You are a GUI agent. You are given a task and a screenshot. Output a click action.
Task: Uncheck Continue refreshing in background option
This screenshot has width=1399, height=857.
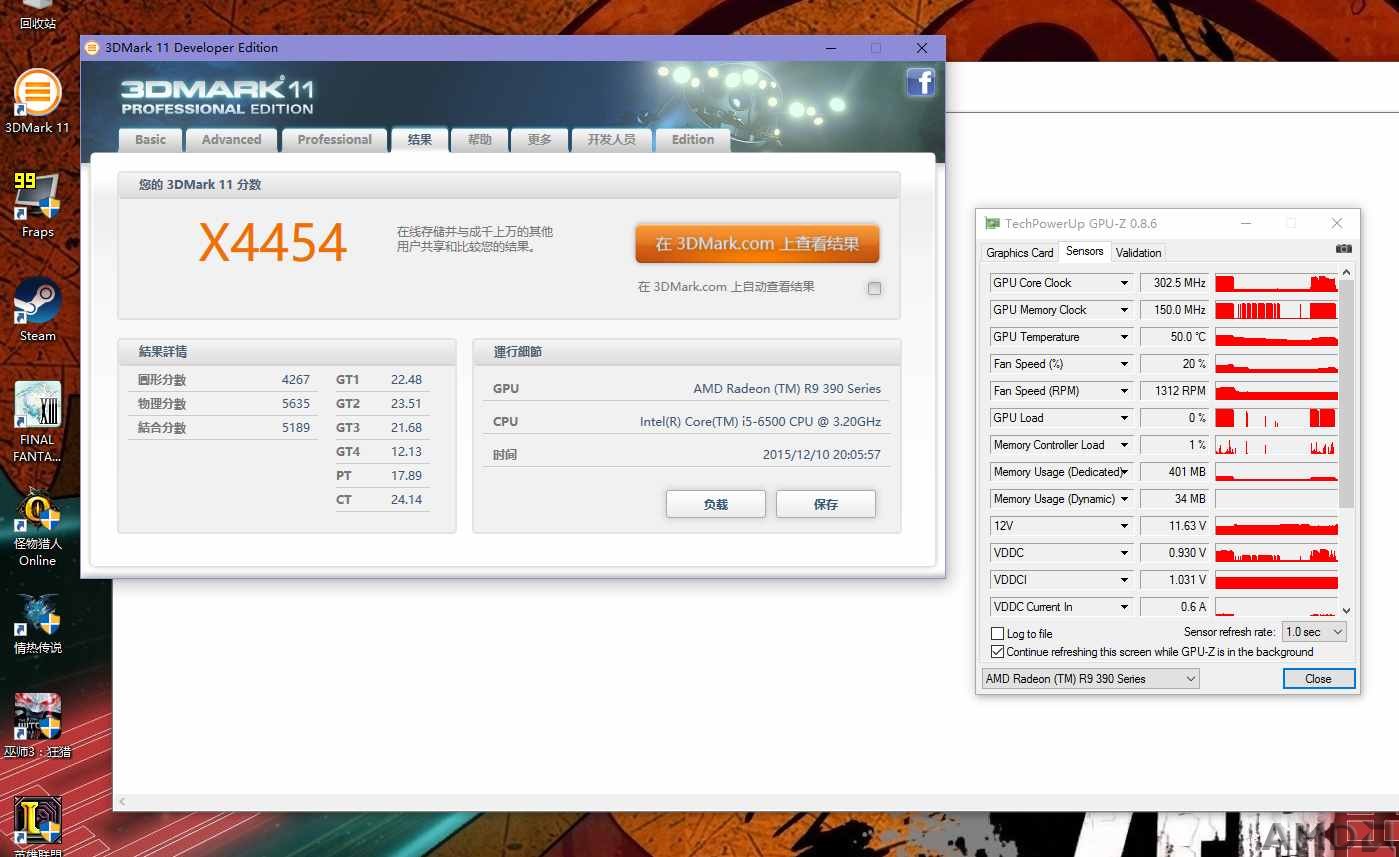pos(997,651)
